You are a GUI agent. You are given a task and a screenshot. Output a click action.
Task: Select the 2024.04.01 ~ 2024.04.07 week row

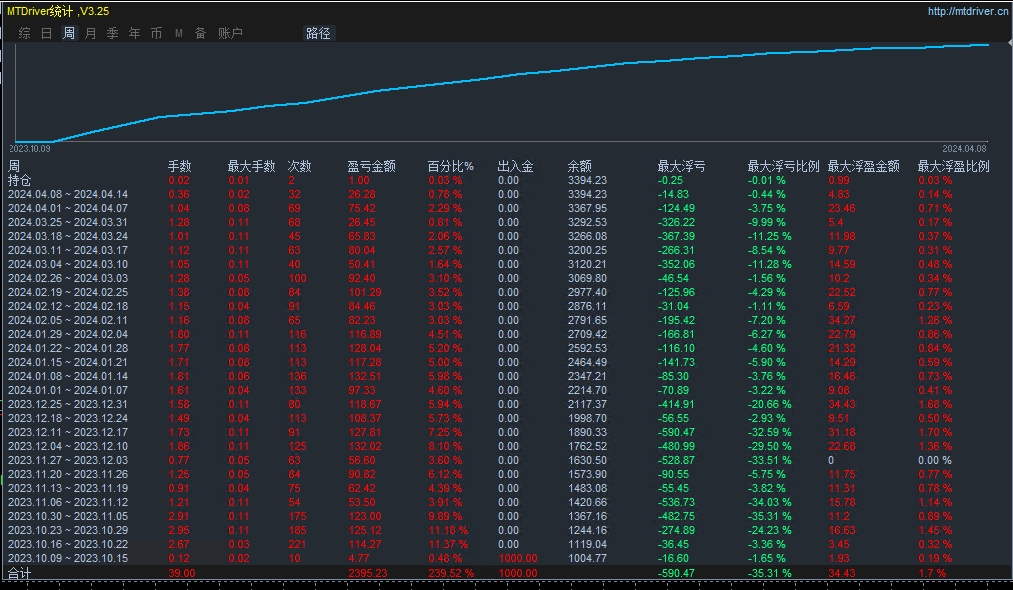click(x=68, y=208)
